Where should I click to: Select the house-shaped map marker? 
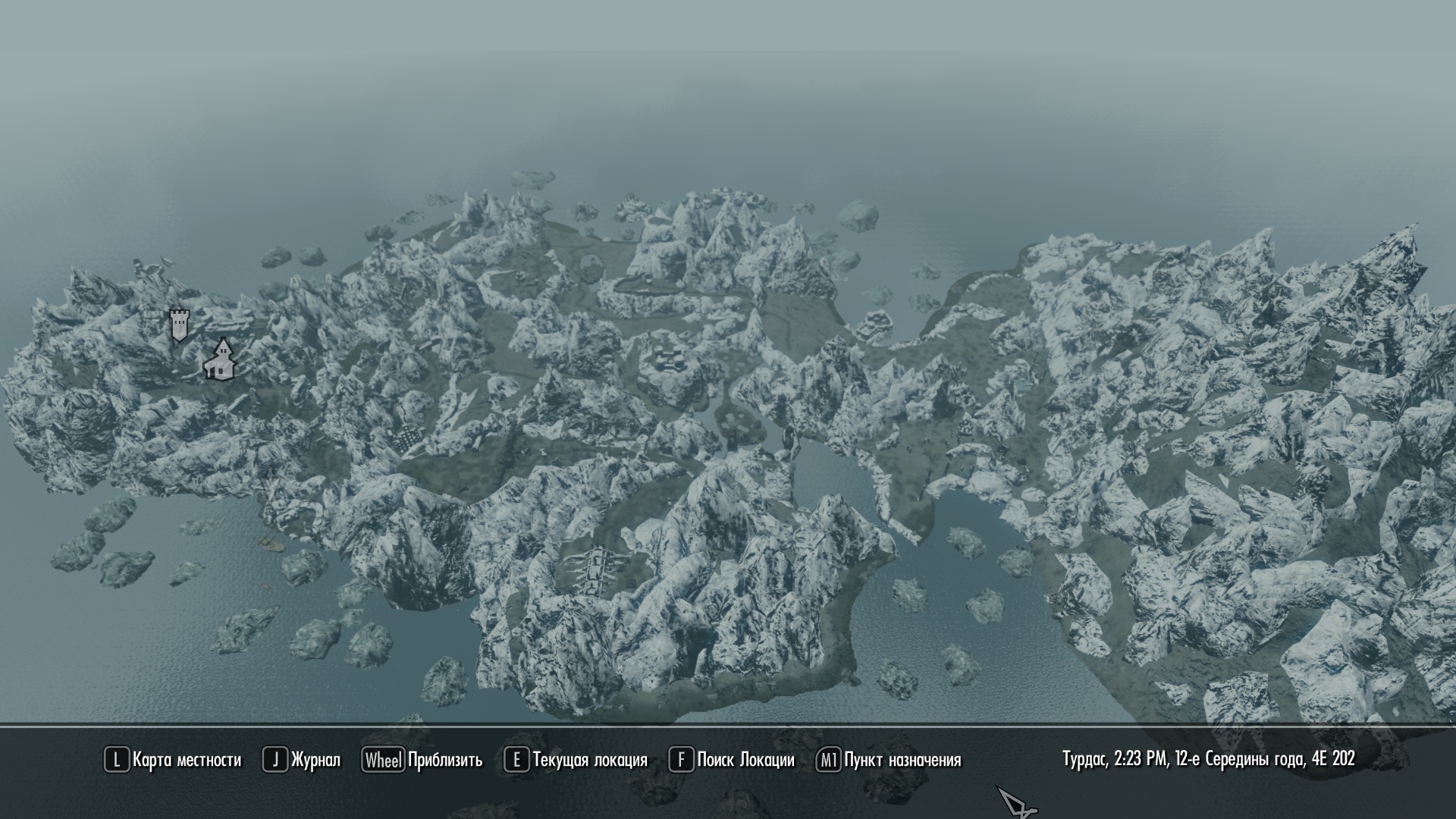(220, 359)
